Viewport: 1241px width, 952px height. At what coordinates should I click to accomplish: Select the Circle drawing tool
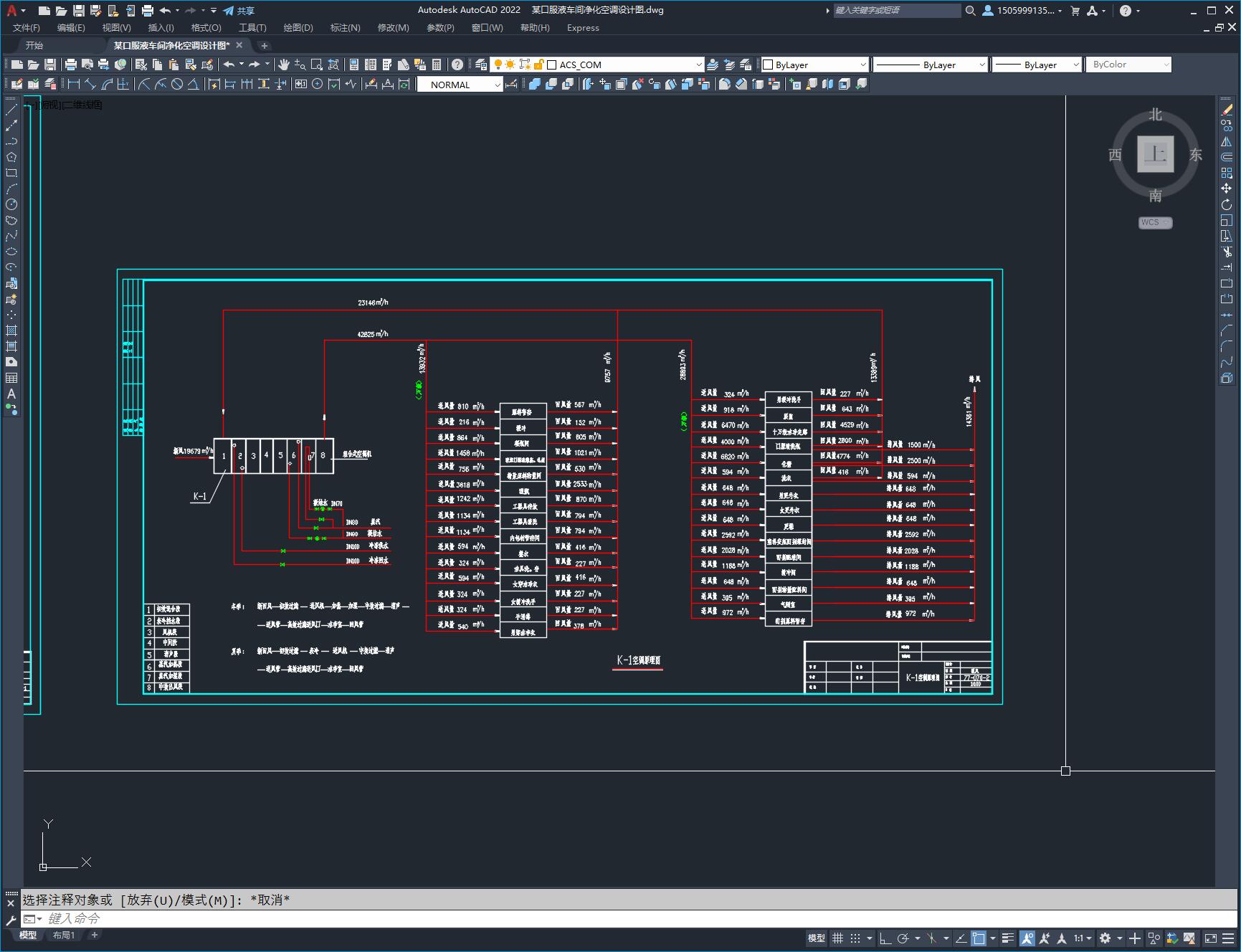coord(11,204)
